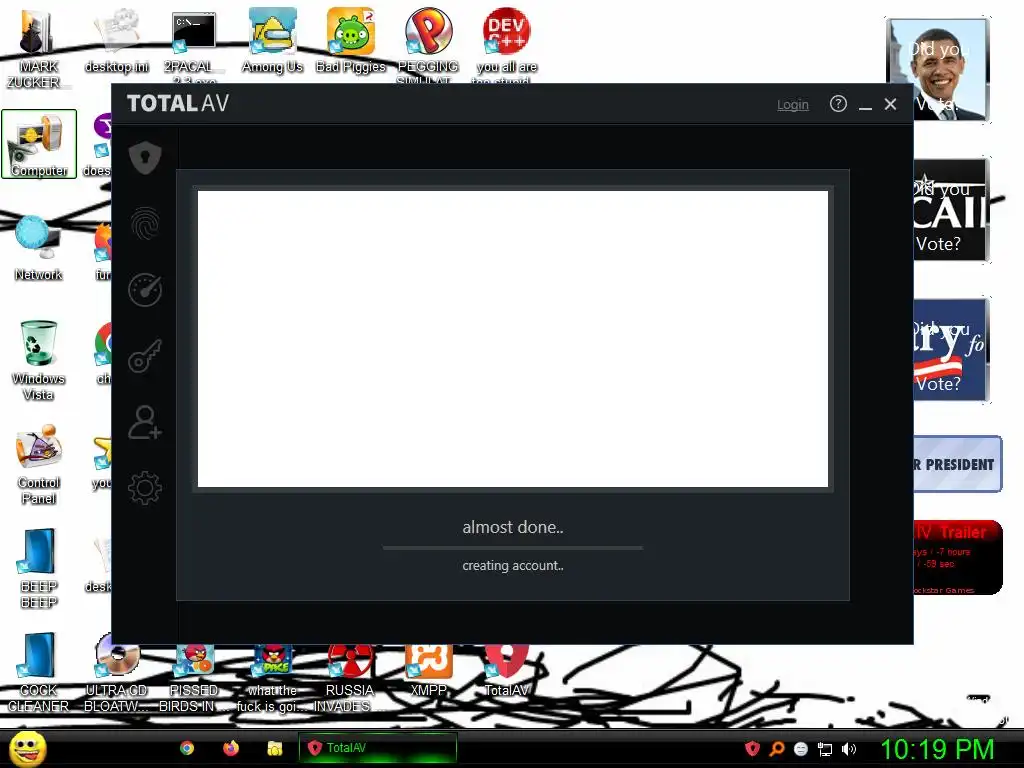Select the BEEP BEEP desktop icon
Viewport: 1024px width, 768px height.
[39, 568]
